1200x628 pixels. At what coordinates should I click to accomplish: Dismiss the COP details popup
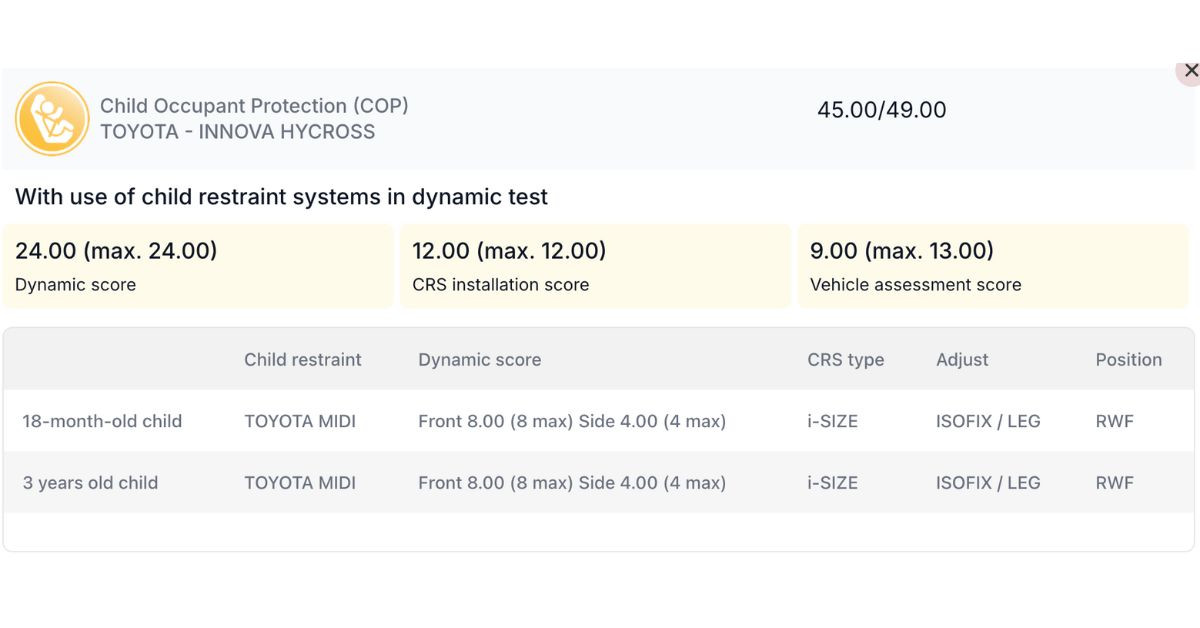tap(1190, 71)
